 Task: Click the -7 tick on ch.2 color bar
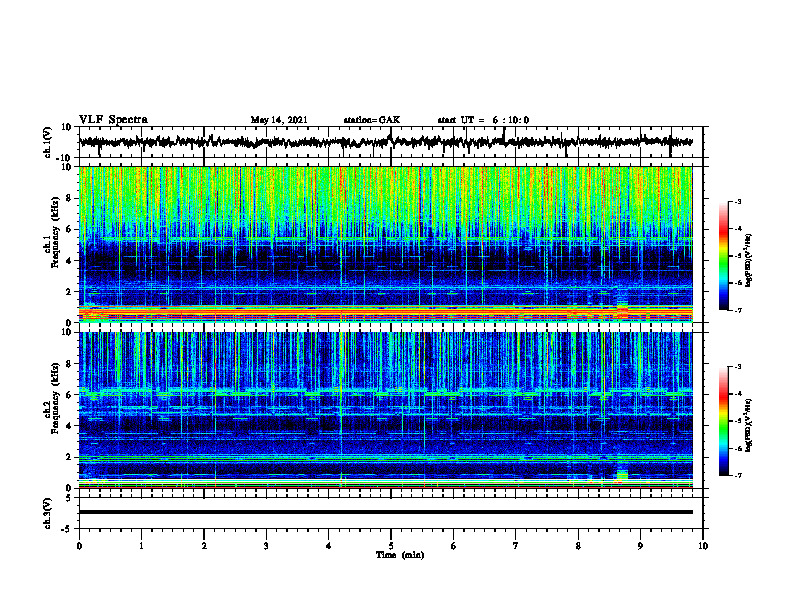pos(738,475)
